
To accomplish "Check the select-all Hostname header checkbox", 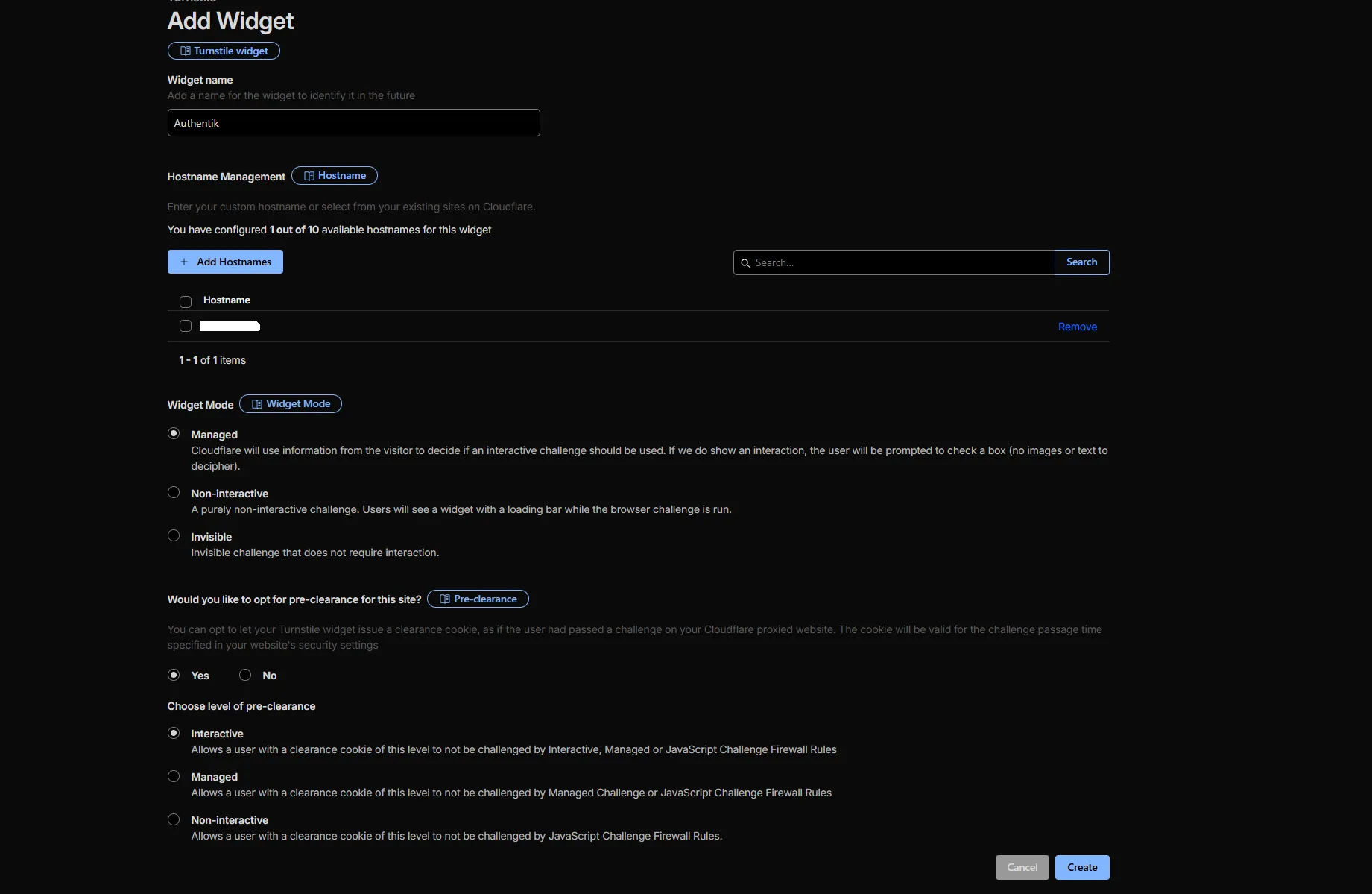I will pyautogui.click(x=186, y=302).
